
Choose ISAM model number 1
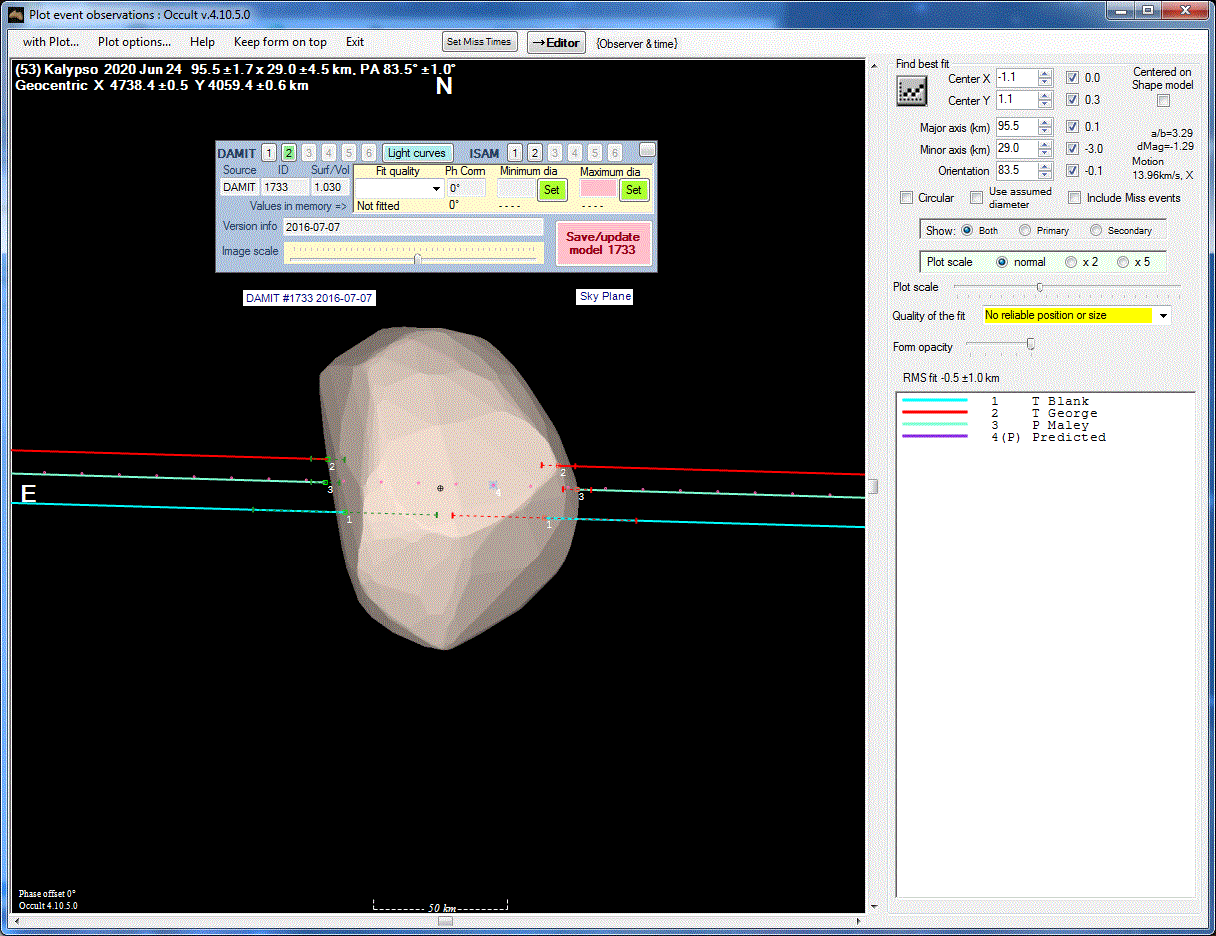click(514, 153)
